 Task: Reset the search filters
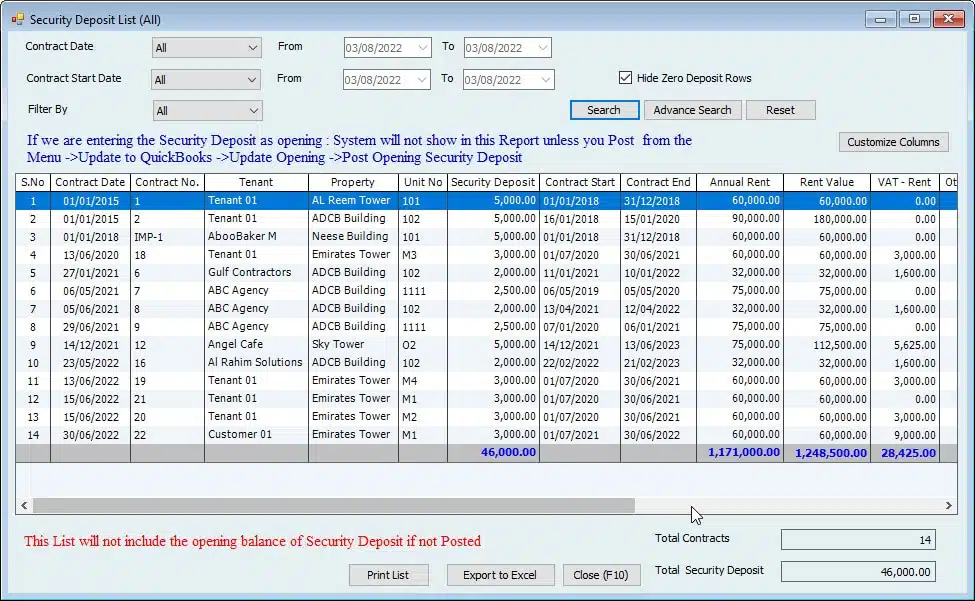780,110
